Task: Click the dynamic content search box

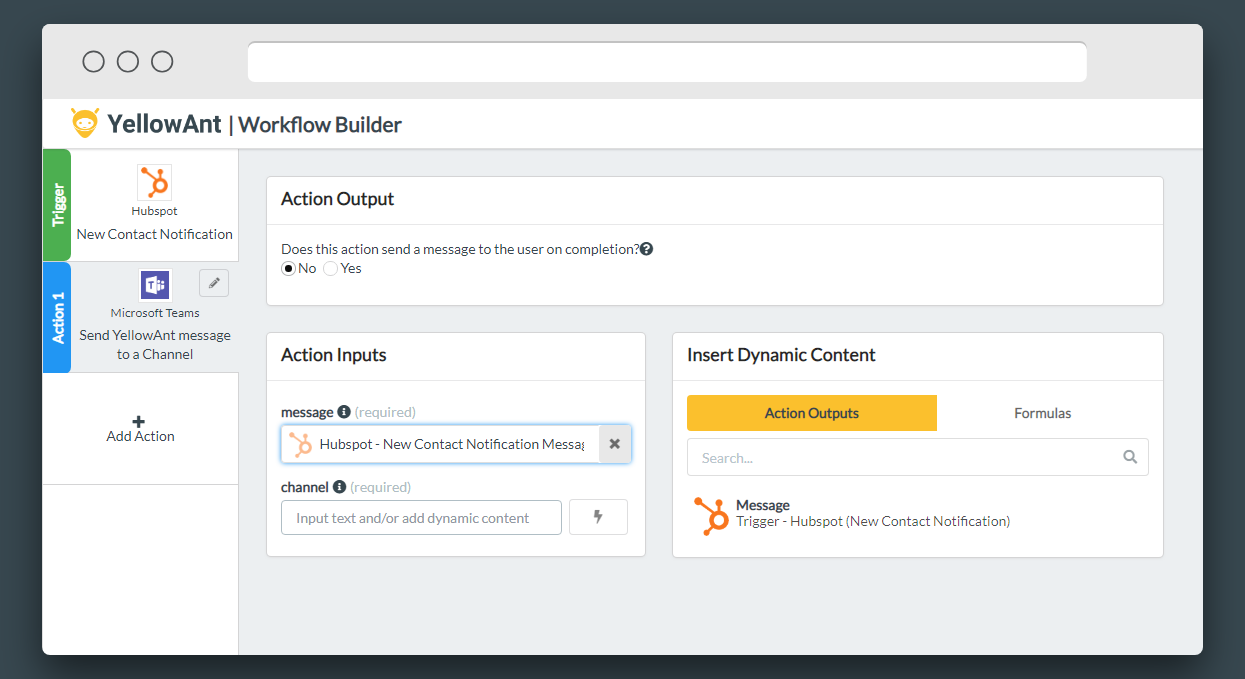Action: pyautogui.click(x=900, y=456)
